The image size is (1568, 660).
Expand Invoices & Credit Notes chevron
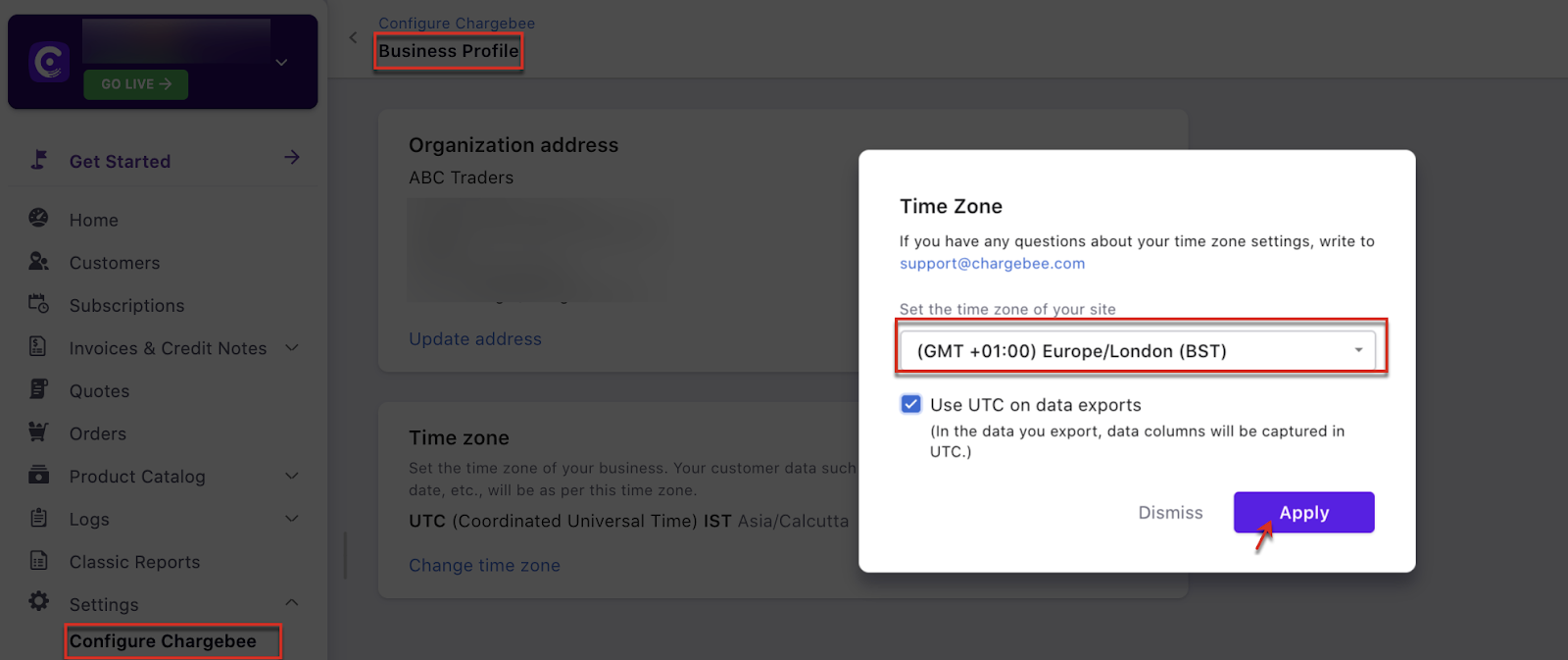(x=291, y=347)
